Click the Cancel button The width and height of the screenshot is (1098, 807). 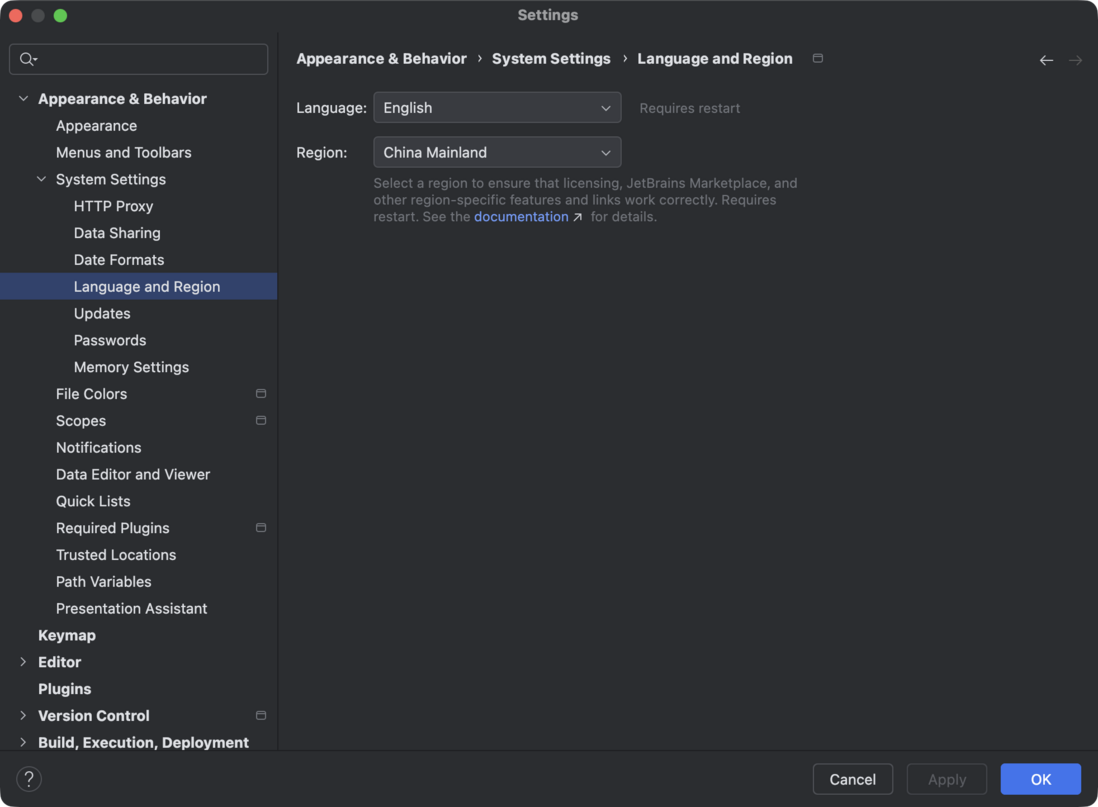click(852, 779)
